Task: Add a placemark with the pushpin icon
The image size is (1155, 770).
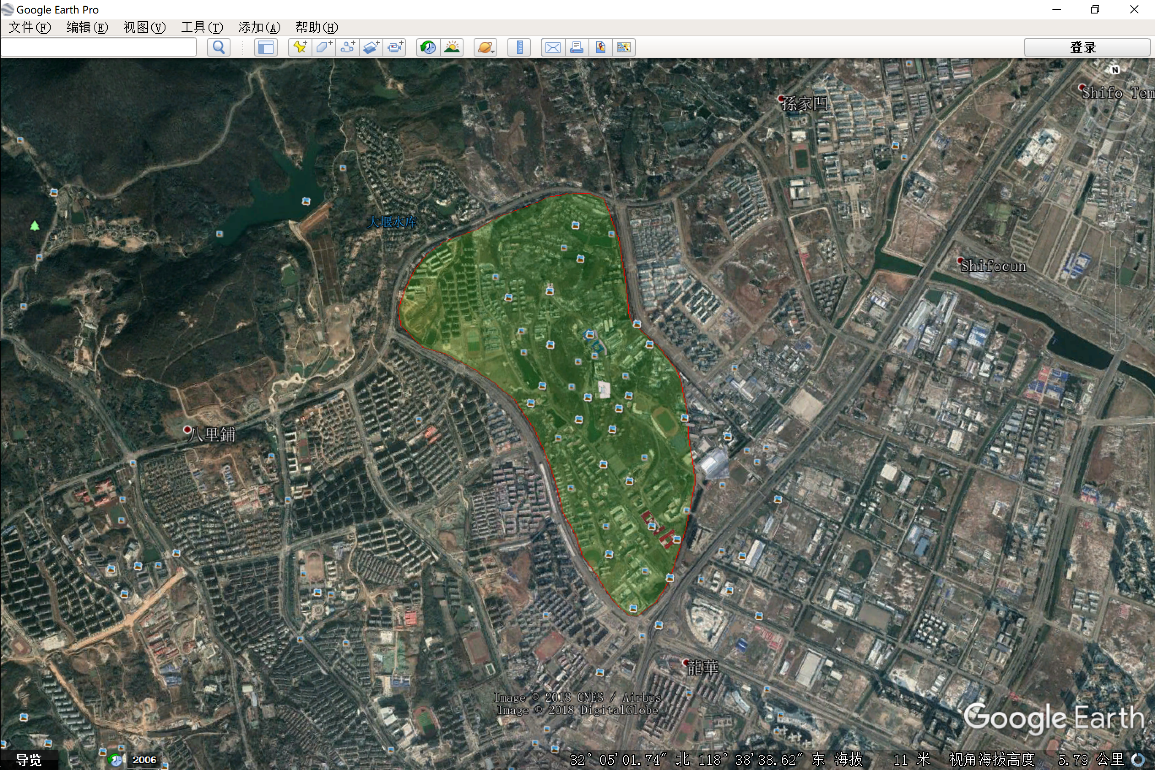Action: tap(300, 47)
